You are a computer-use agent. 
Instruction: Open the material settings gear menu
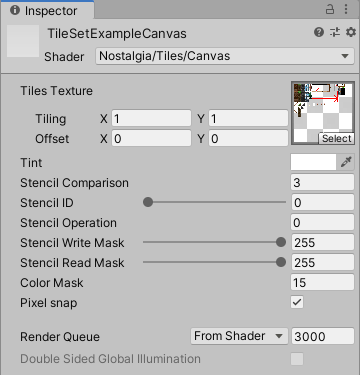[351, 32]
